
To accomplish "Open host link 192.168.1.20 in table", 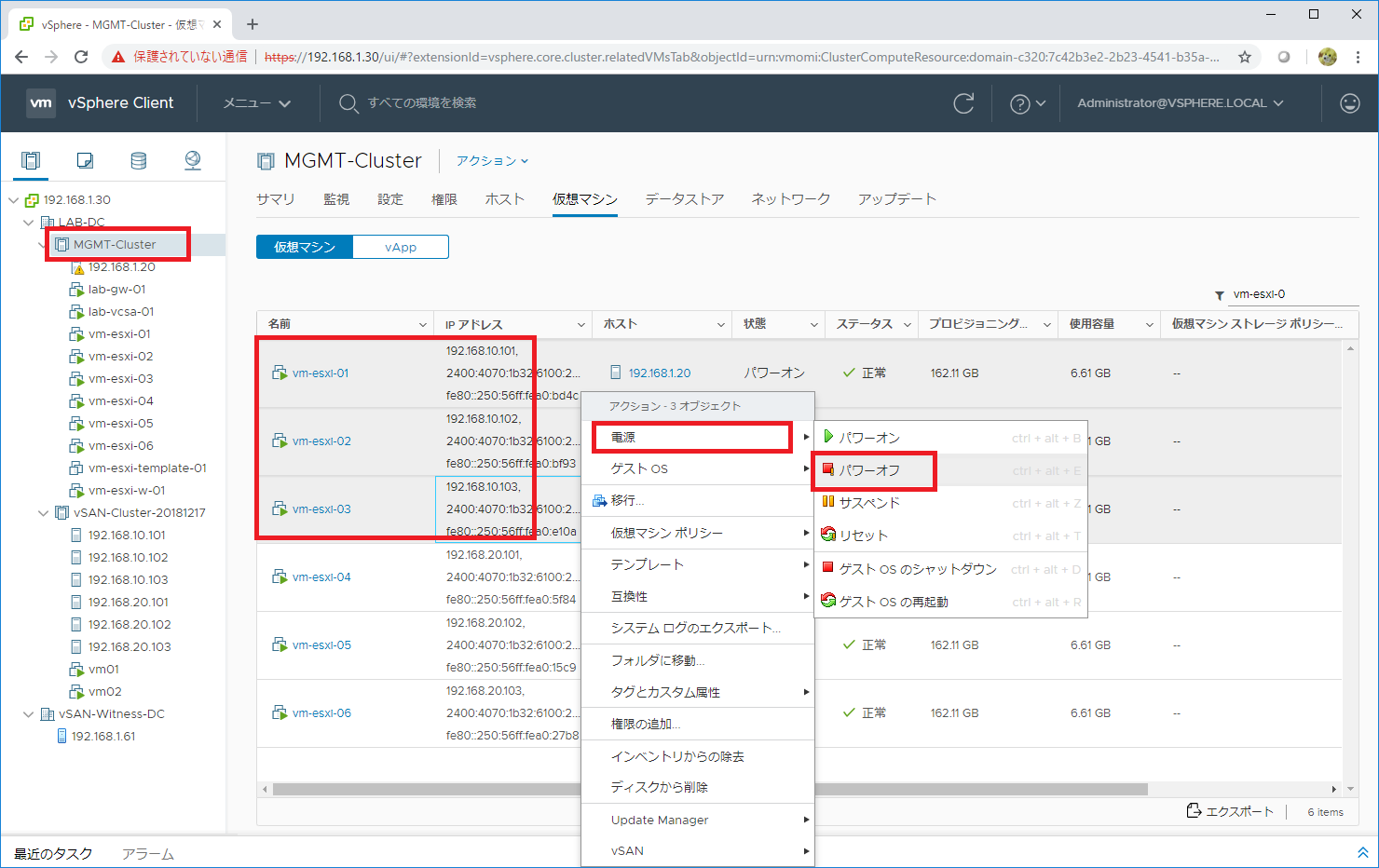I will 660,373.
